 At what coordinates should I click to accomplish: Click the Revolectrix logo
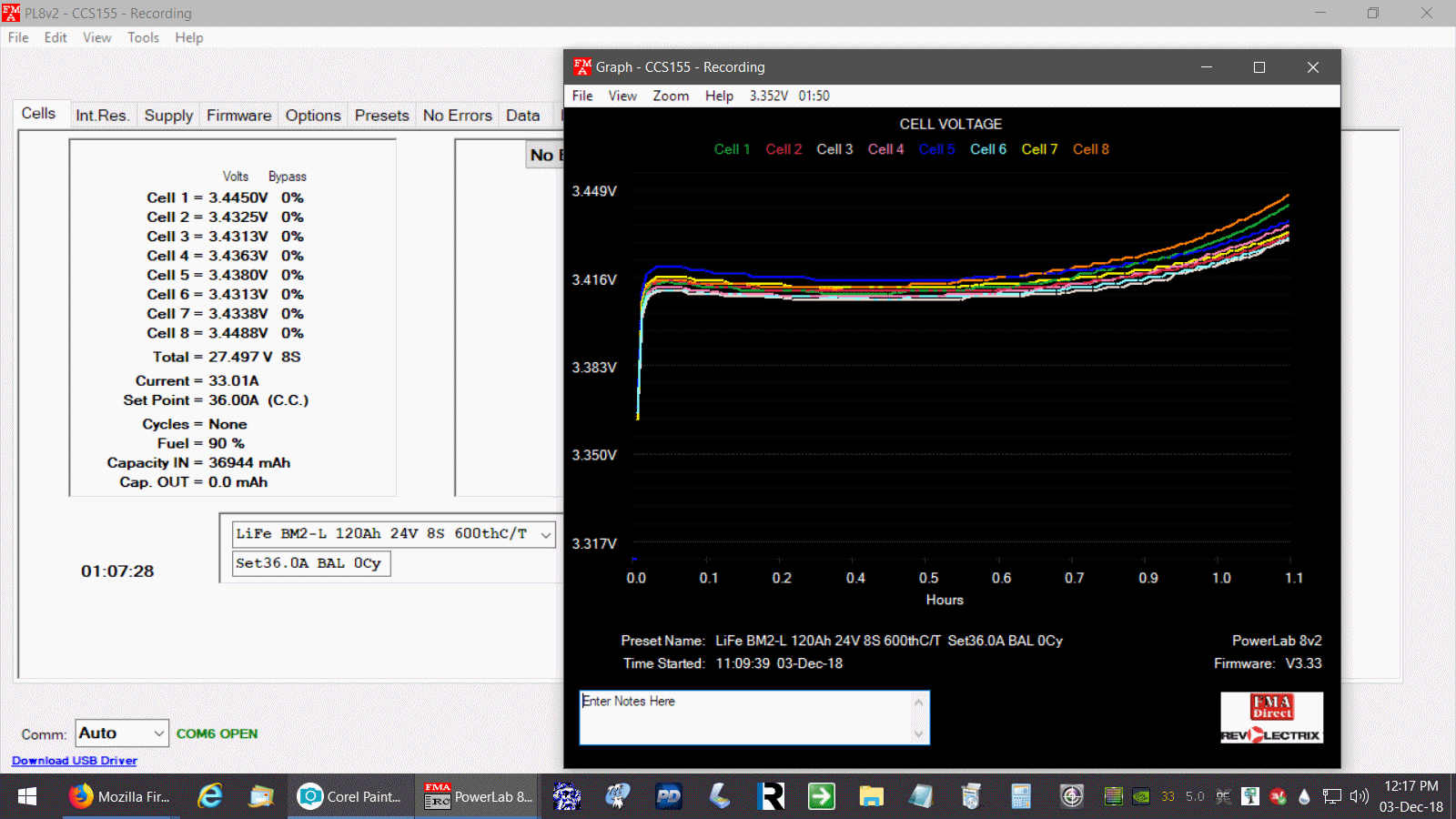[x=1271, y=734]
